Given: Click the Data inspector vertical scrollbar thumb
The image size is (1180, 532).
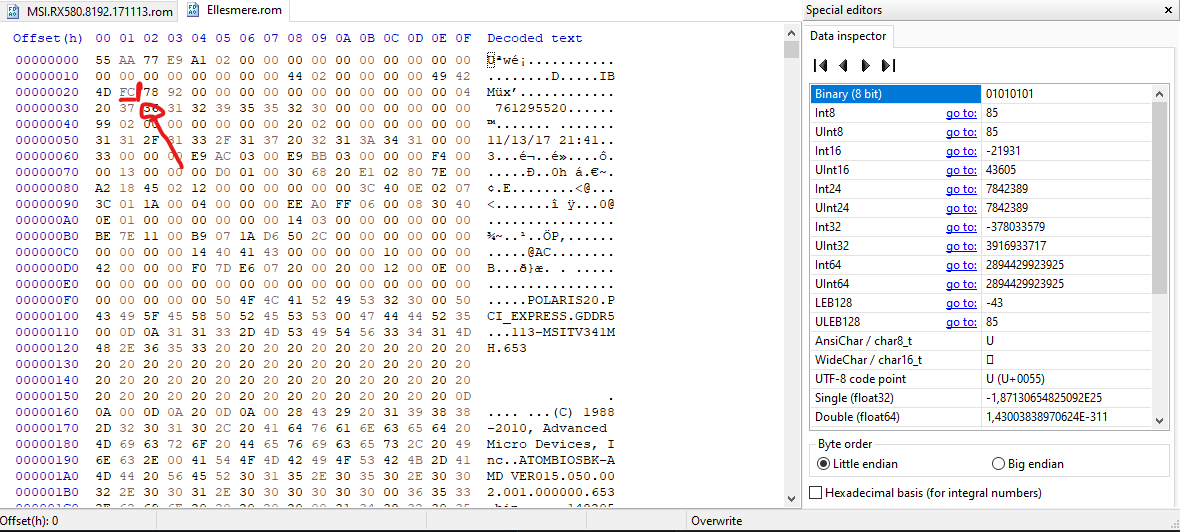Looking at the screenshot, I should coord(1159,196).
